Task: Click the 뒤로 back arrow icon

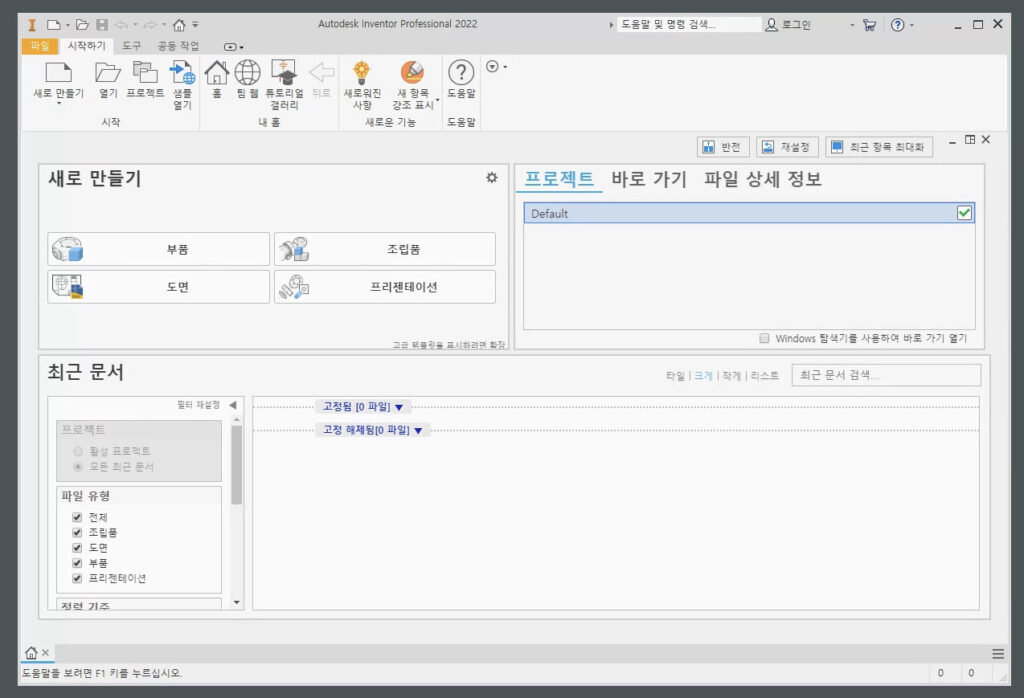Action: (x=321, y=72)
